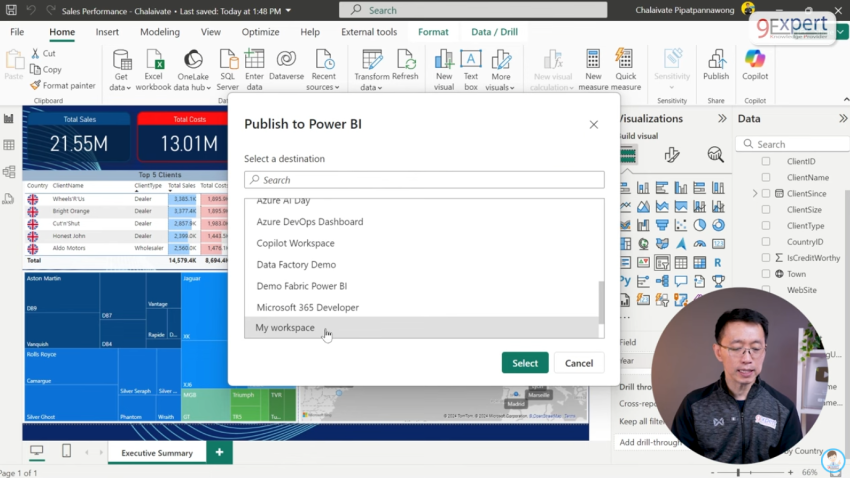Collapse the Data pane chevrons
Screen dimensions: 850x478
843,119
